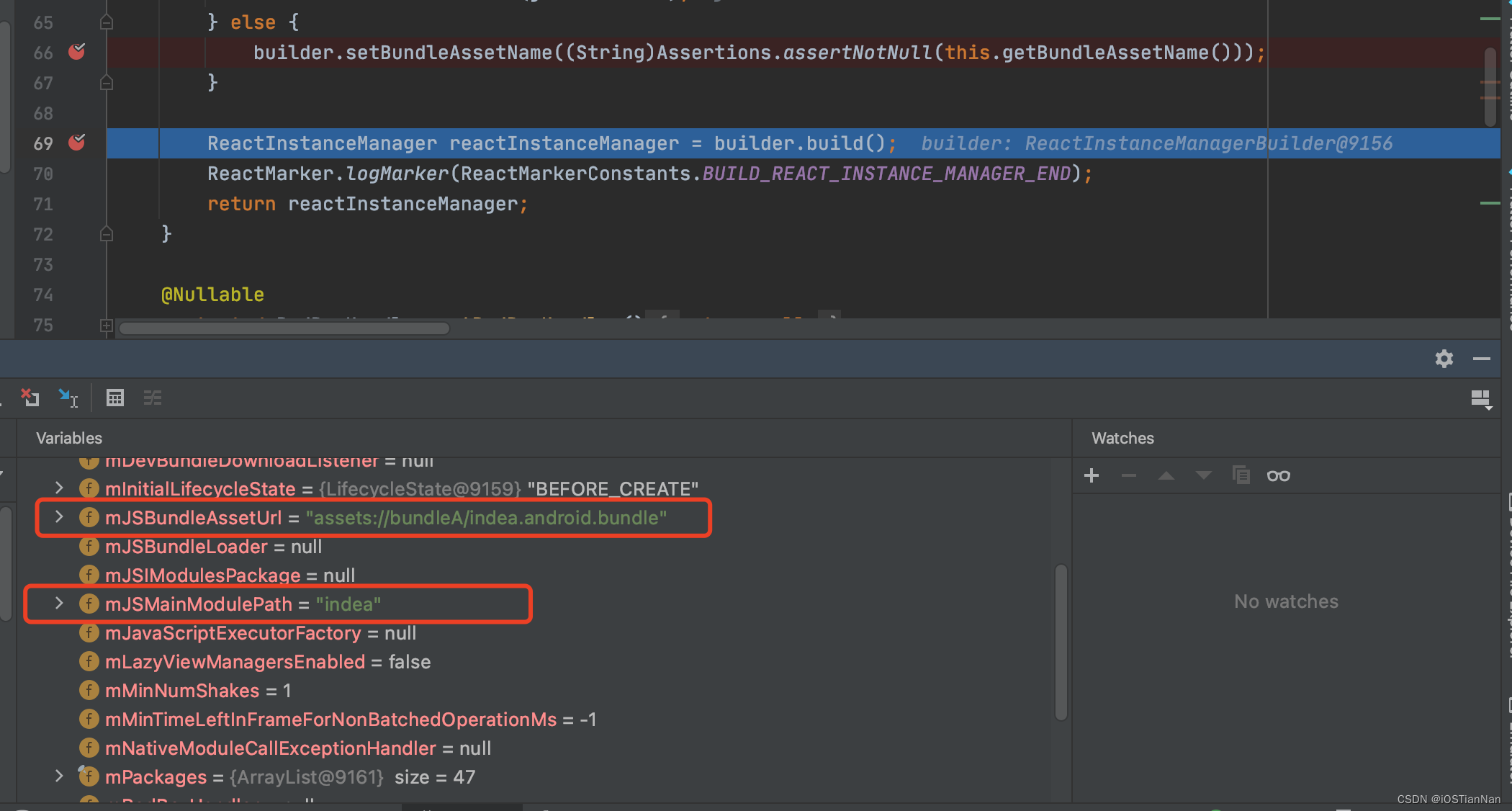
Task: Expand mJSBundleAssetUrl variable node
Action: (x=60, y=517)
